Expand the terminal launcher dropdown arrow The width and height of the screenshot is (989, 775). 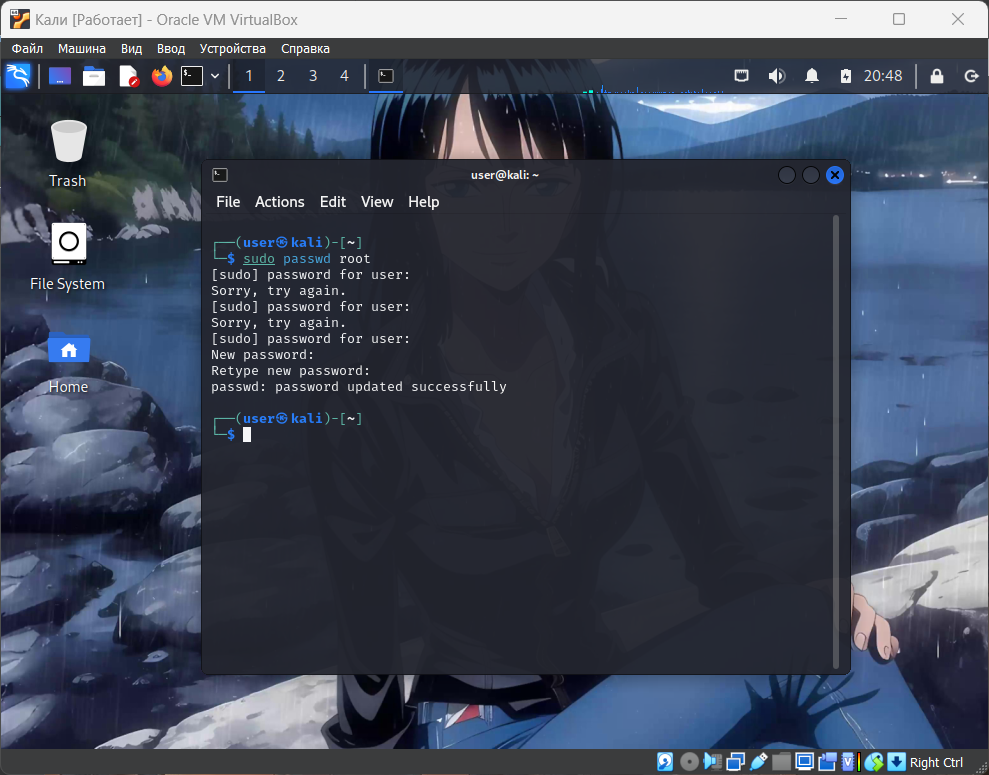215,76
